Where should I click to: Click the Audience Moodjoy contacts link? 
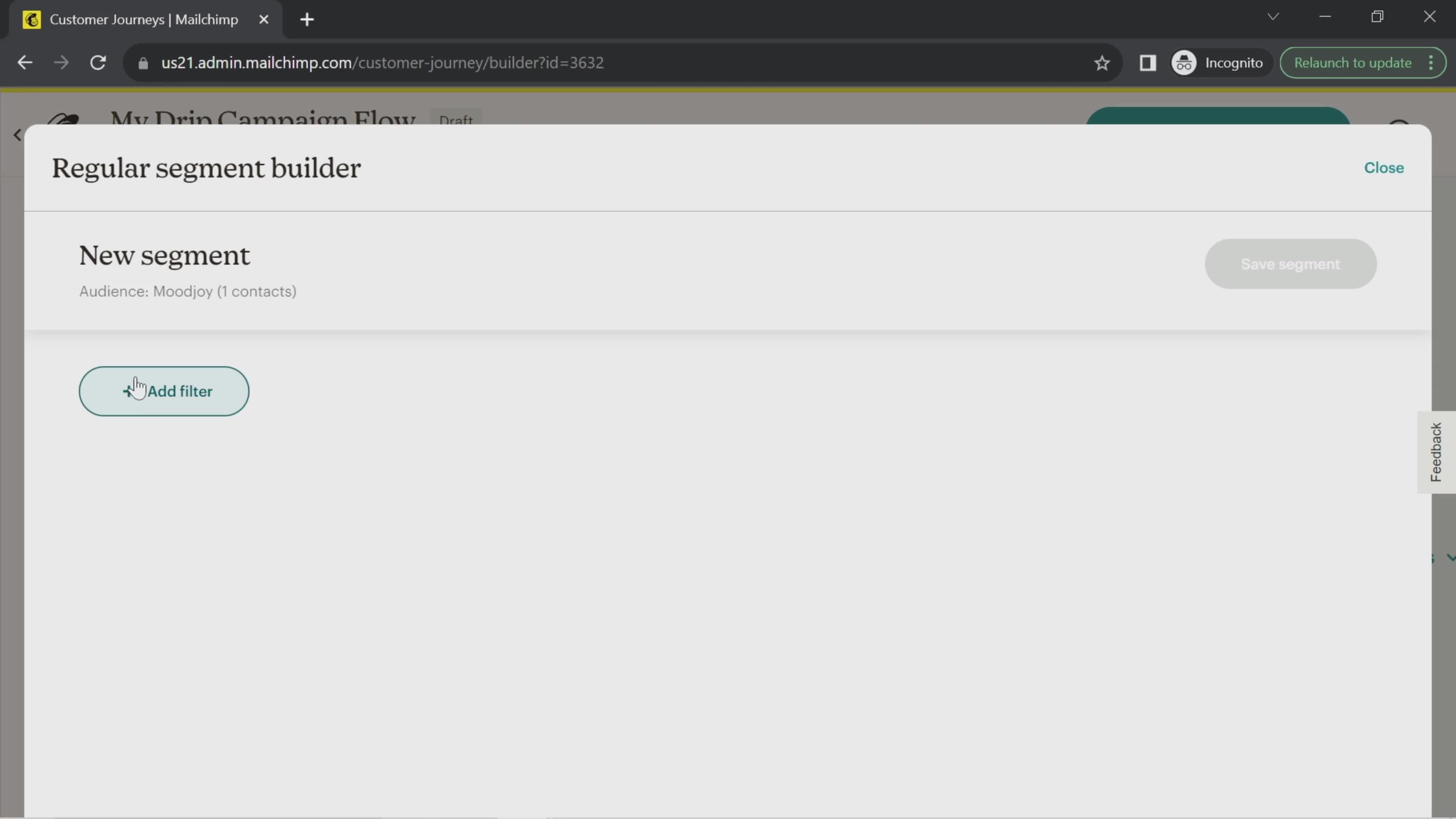point(188,290)
